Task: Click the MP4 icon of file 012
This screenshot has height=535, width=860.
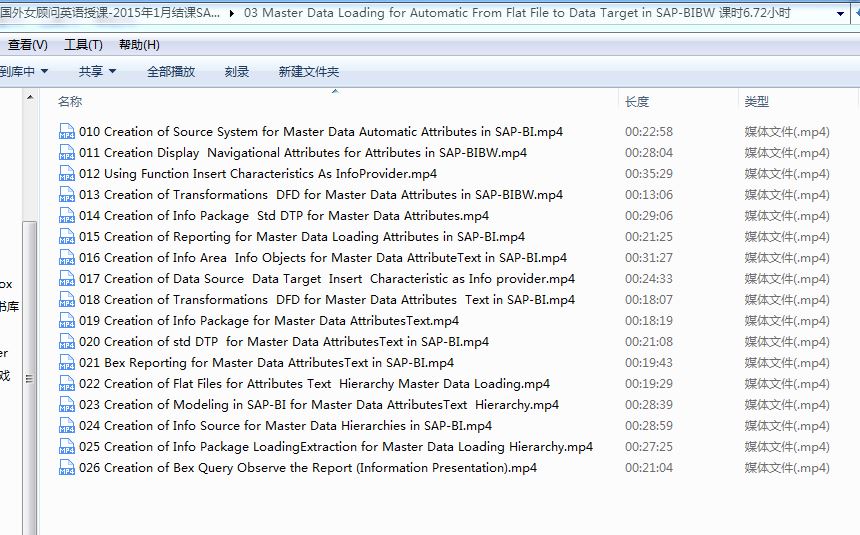Action: tap(66, 173)
